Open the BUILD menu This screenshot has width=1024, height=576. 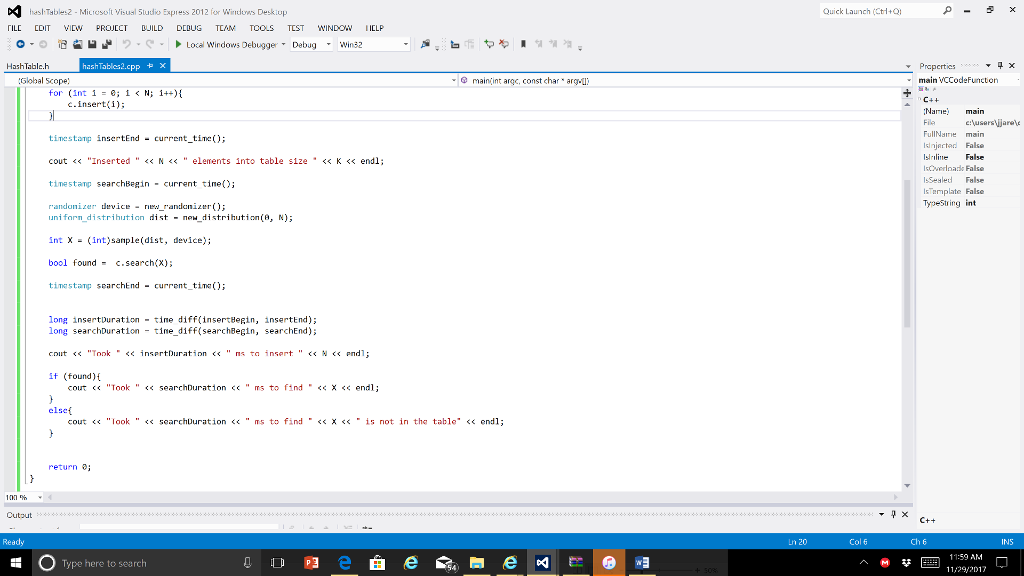(x=152, y=28)
